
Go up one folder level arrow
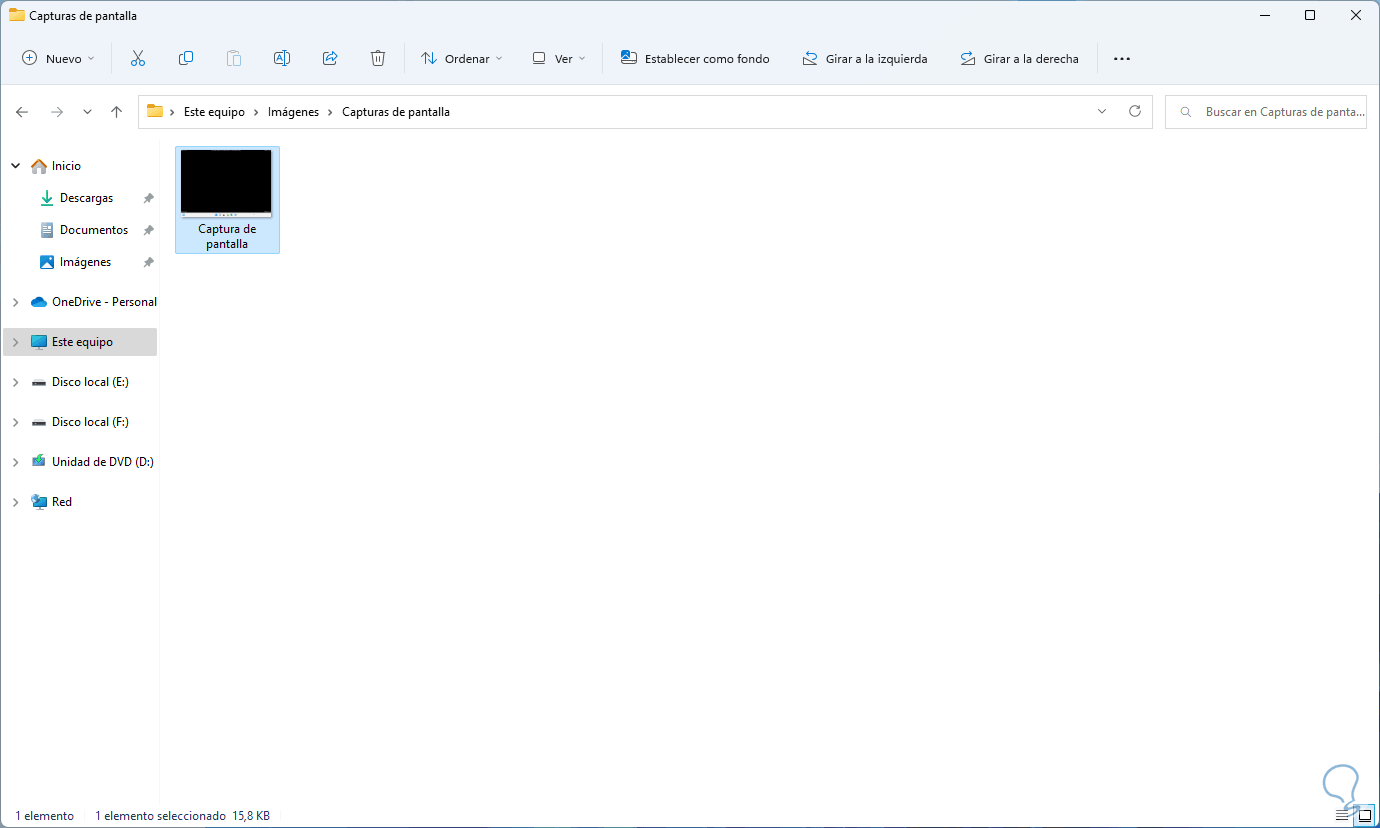coord(116,112)
